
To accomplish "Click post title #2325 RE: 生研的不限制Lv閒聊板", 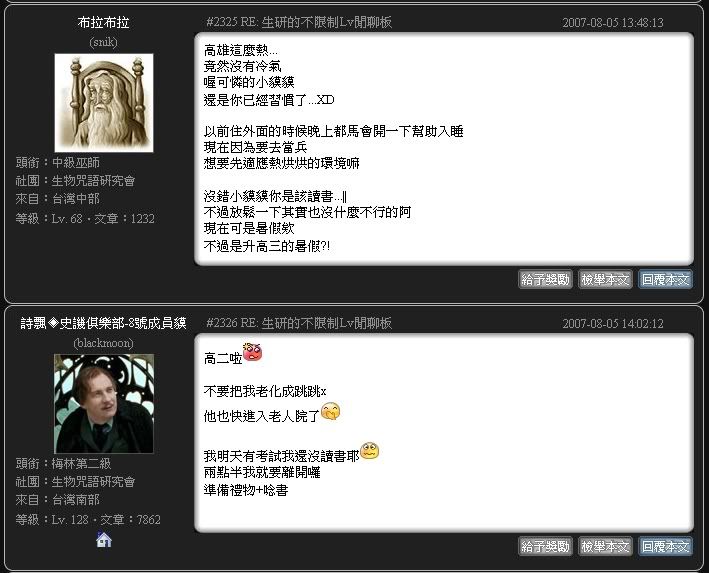I will coord(299,22).
